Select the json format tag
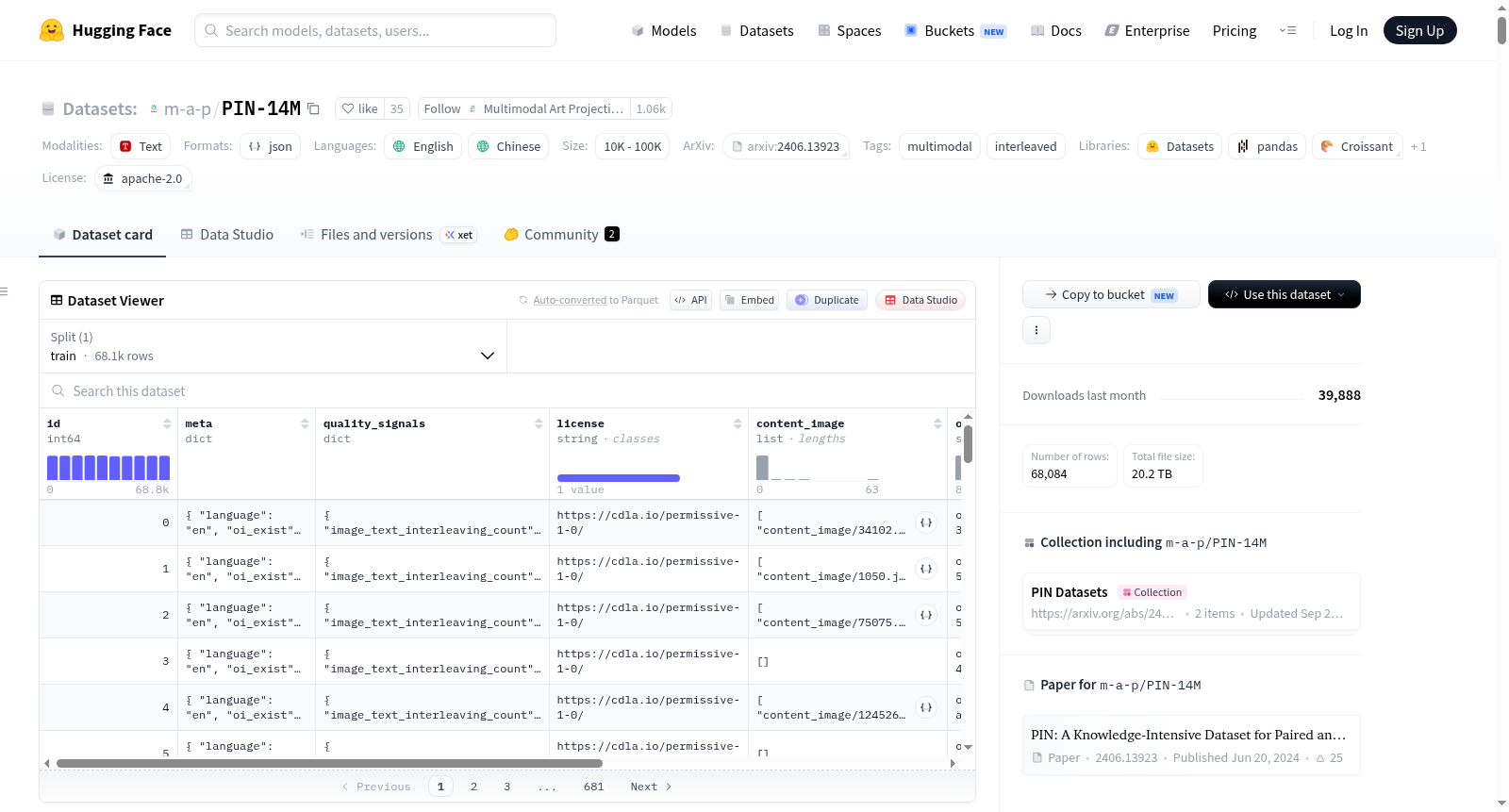The height and width of the screenshot is (812, 1509). click(270, 146)
